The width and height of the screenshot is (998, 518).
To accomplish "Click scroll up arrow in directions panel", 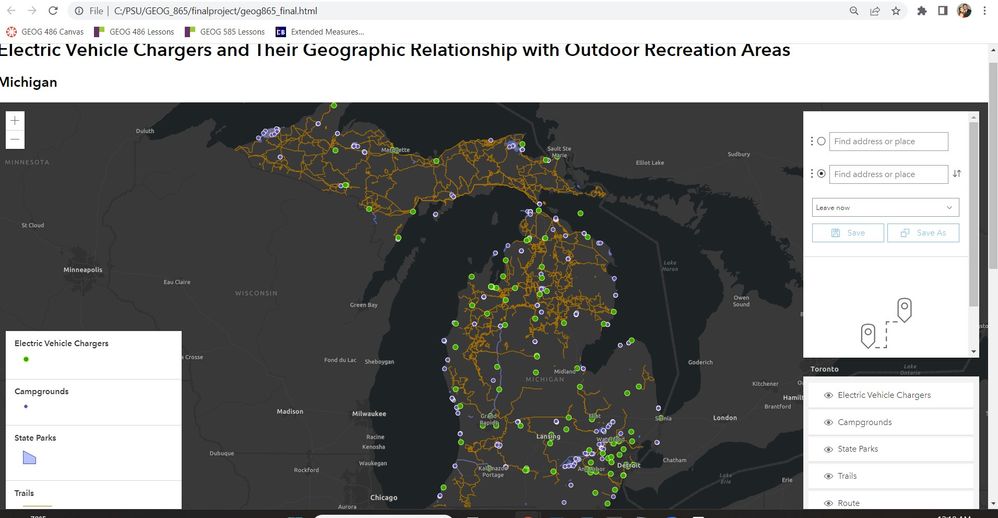I will [x=973, y=117].
